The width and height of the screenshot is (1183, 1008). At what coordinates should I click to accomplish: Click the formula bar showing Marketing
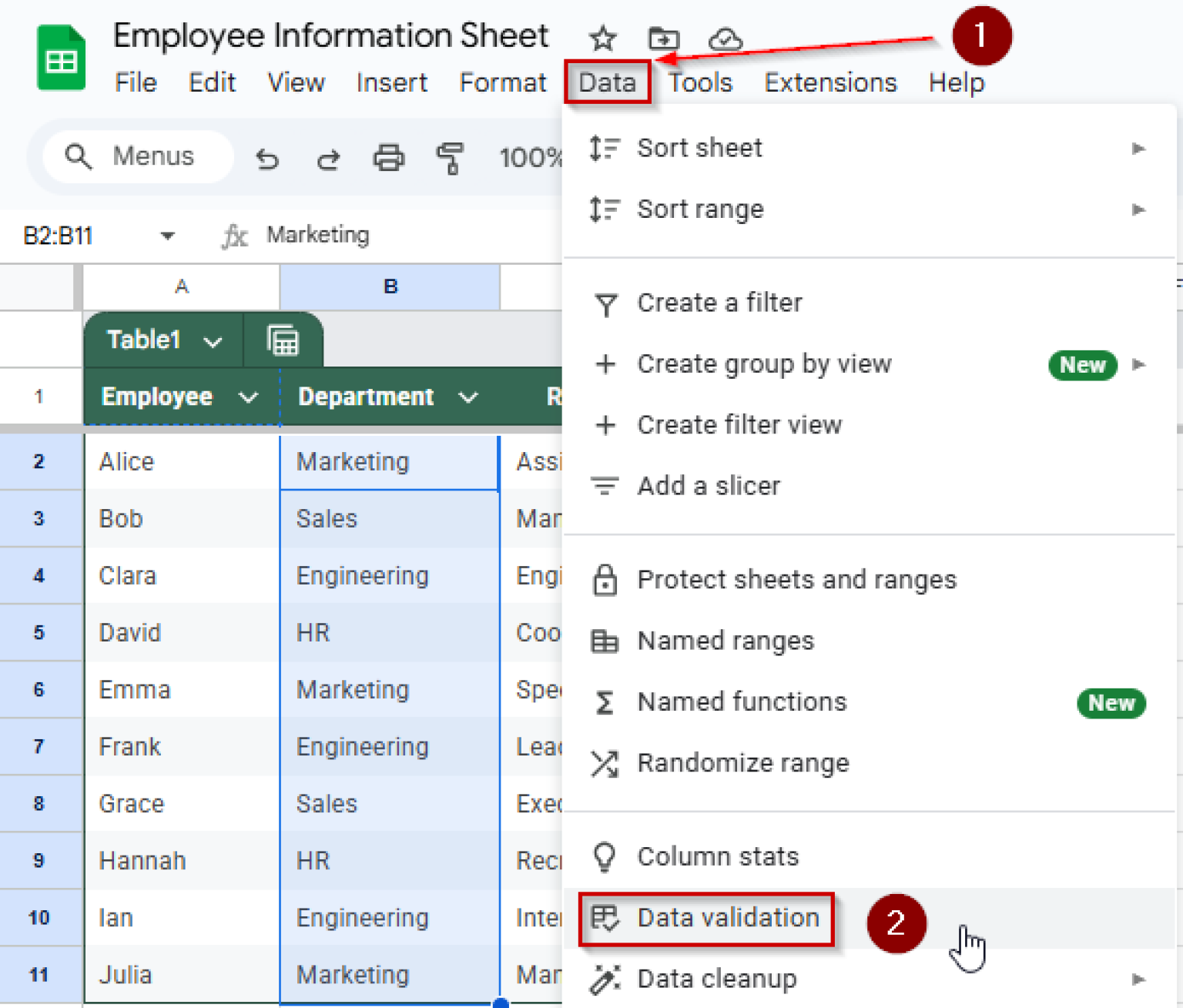[317, 235]
